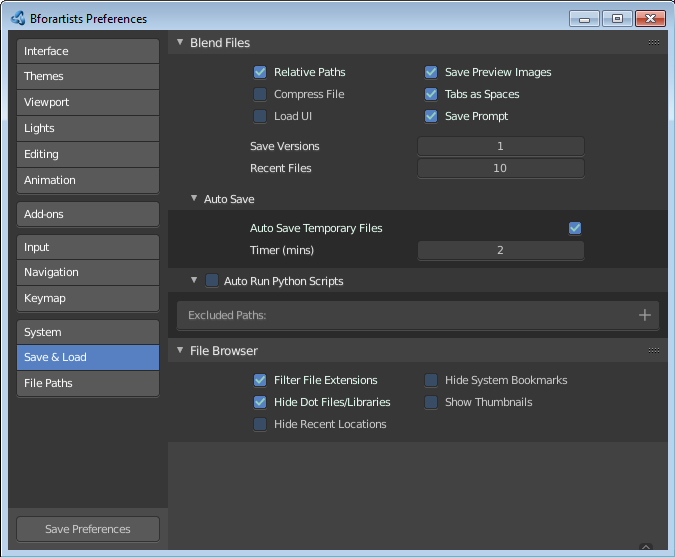Click the Recent Files number field
Screen dimensions: 675x557
tap(501, 168)
